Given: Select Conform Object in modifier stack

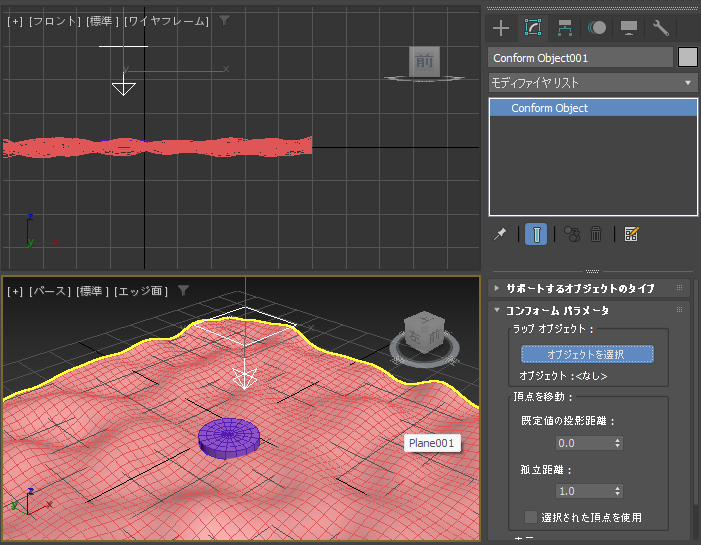Looking at the screenshot, I should 593,108.
